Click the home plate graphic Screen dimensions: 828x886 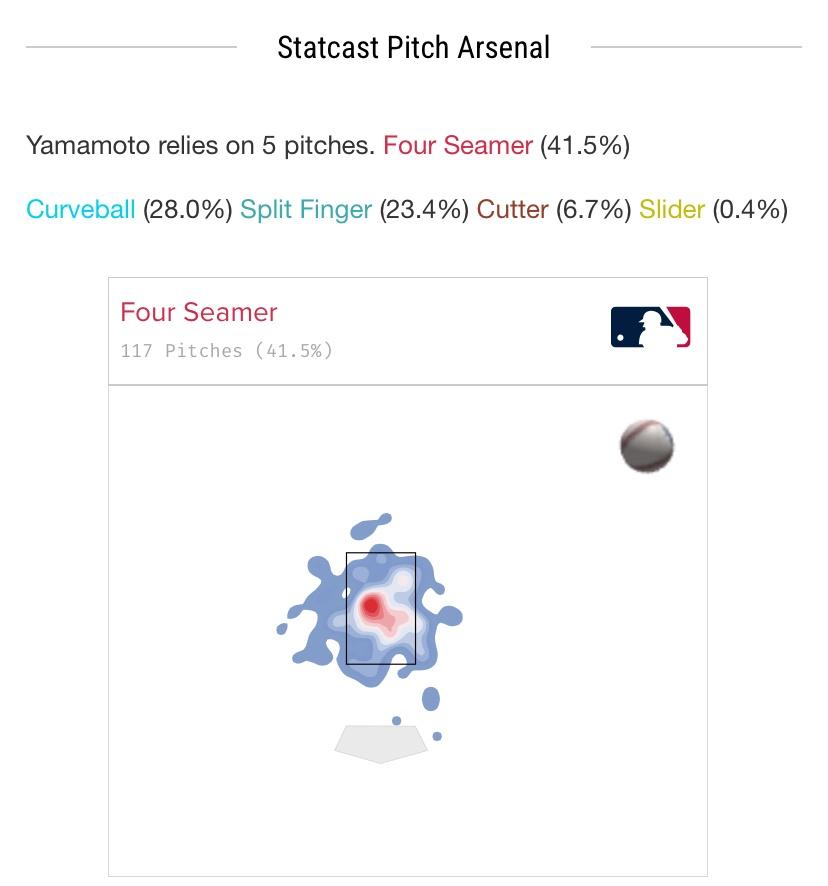(381, 743)
